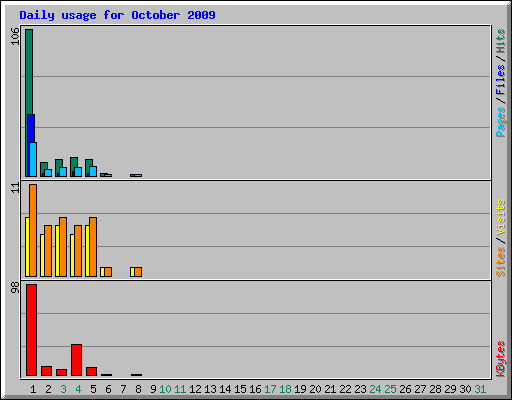Click the '11' visits axis maximum label
This screenshot has height=400, width=512.
[x=15, y=188]
